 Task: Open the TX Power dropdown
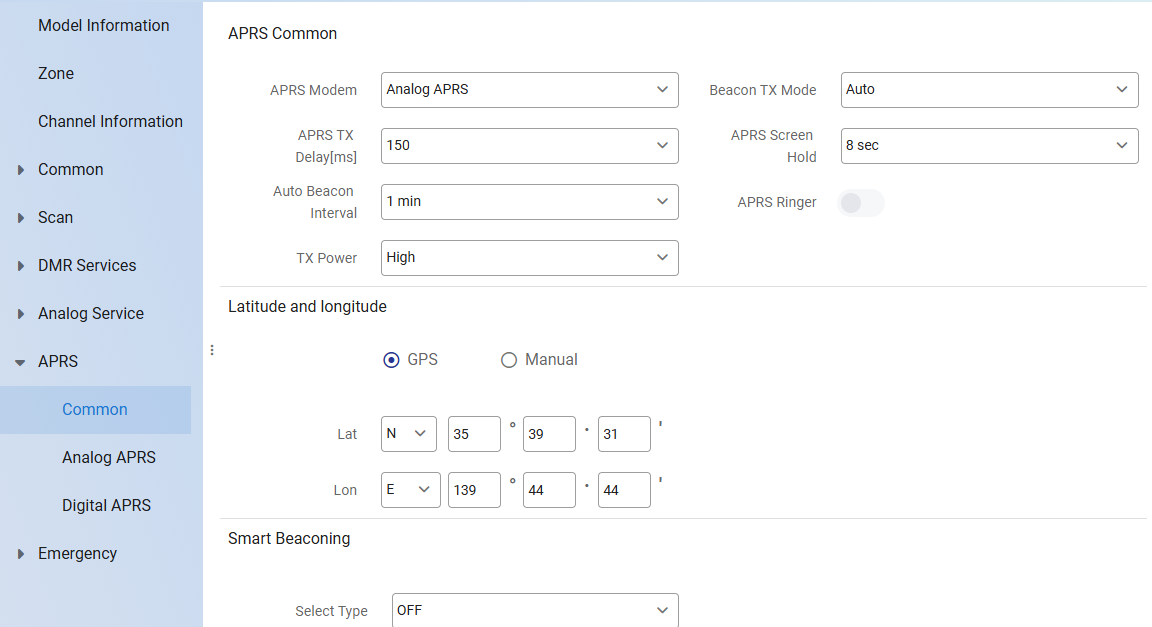[529, 257]
